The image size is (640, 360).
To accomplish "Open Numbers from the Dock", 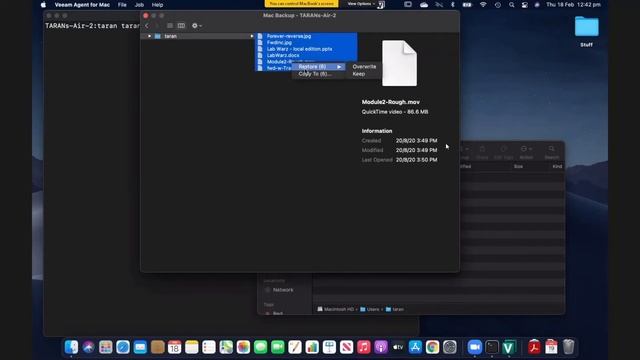I will (312, 347).
